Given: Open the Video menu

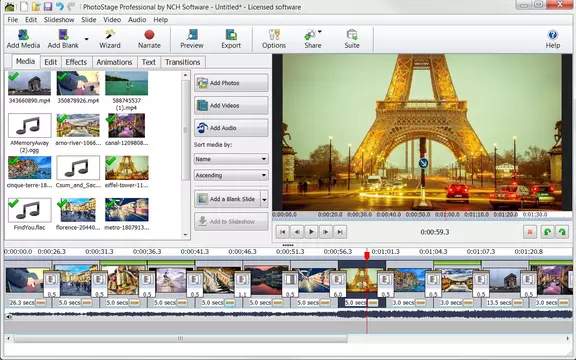Looking at the screenshot, I should pos(112,20).
